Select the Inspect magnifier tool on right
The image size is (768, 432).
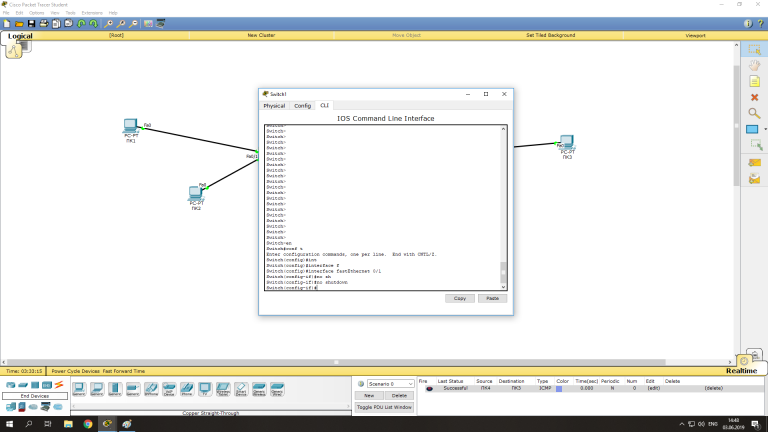coord(755,112)
